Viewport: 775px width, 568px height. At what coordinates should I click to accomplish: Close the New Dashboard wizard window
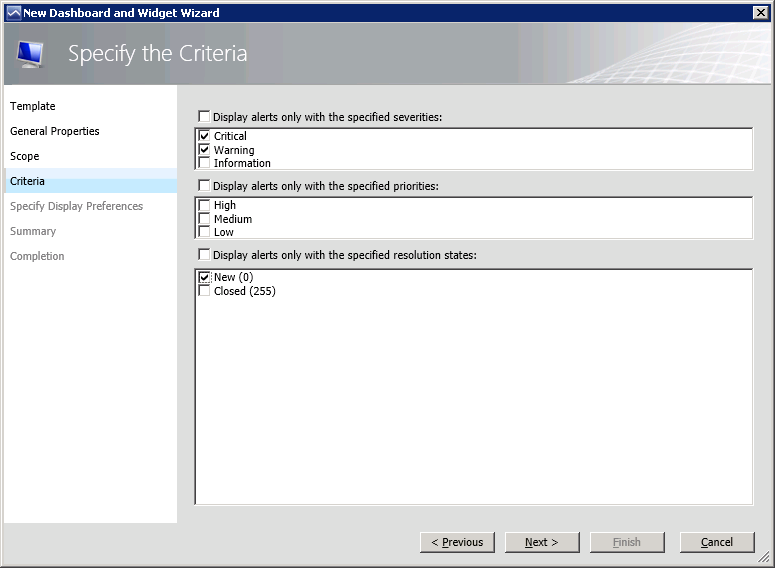[760, 13]
